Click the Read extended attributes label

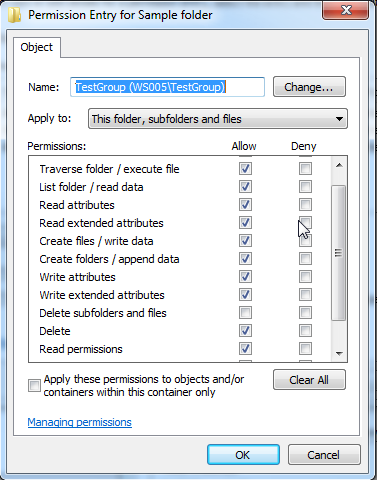click(101, 223)
